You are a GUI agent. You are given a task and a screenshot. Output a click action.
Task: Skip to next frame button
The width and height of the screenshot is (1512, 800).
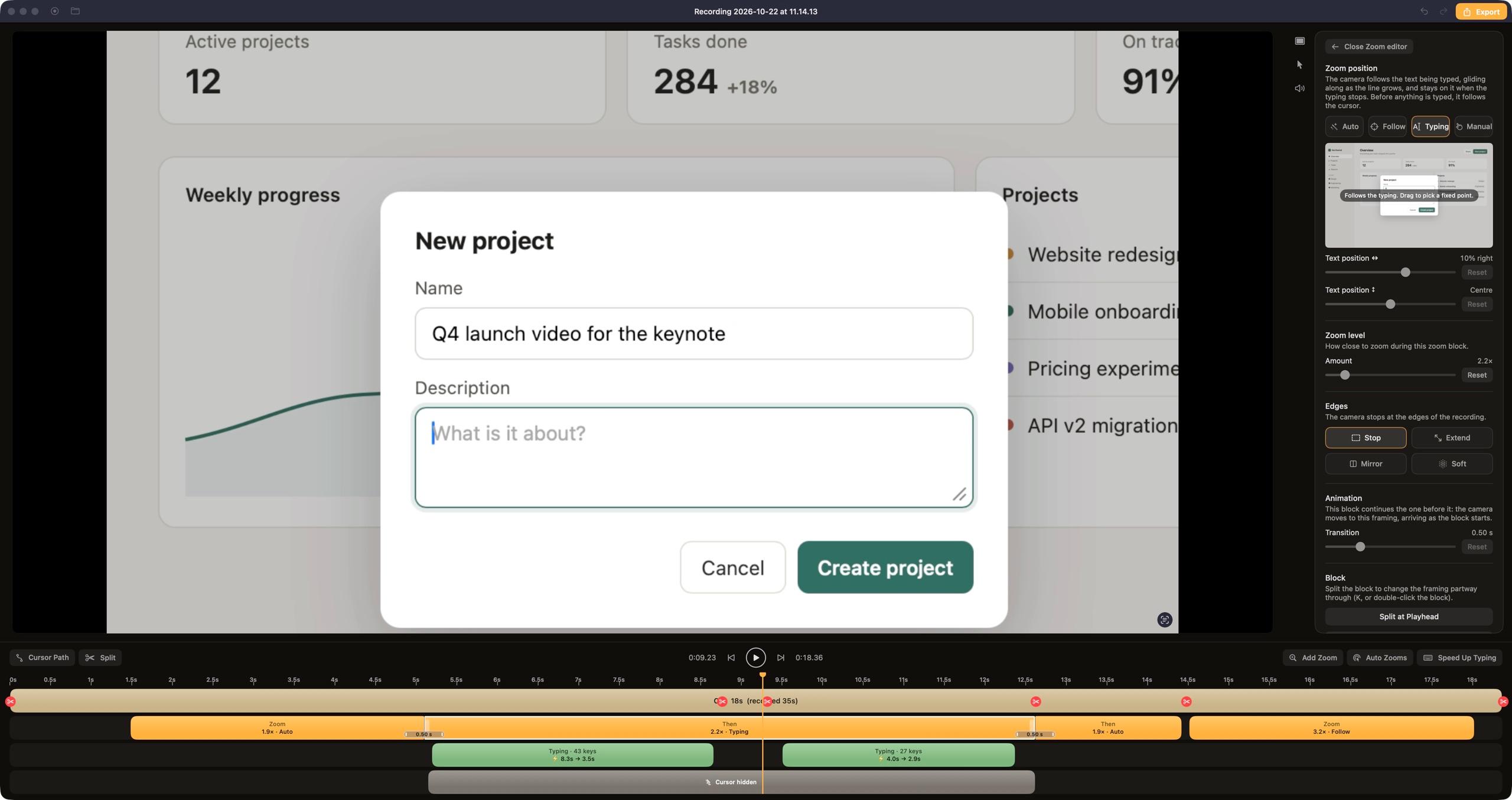click(x=780, y=657)
